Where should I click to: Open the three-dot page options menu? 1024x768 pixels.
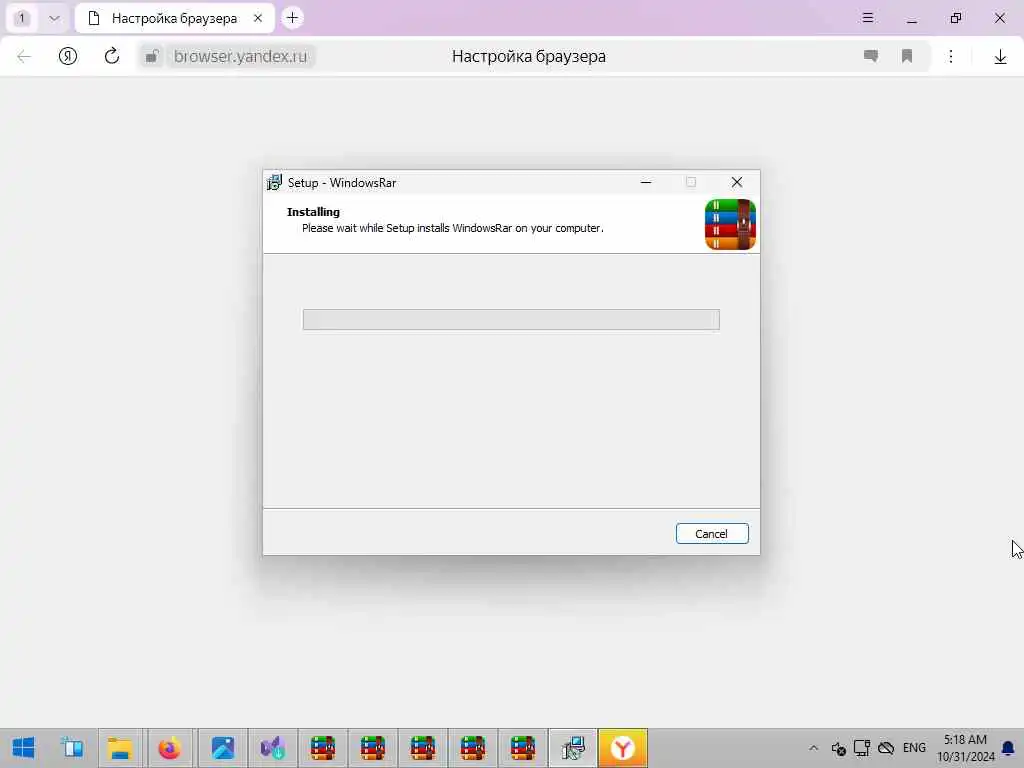tap(951, 56)
